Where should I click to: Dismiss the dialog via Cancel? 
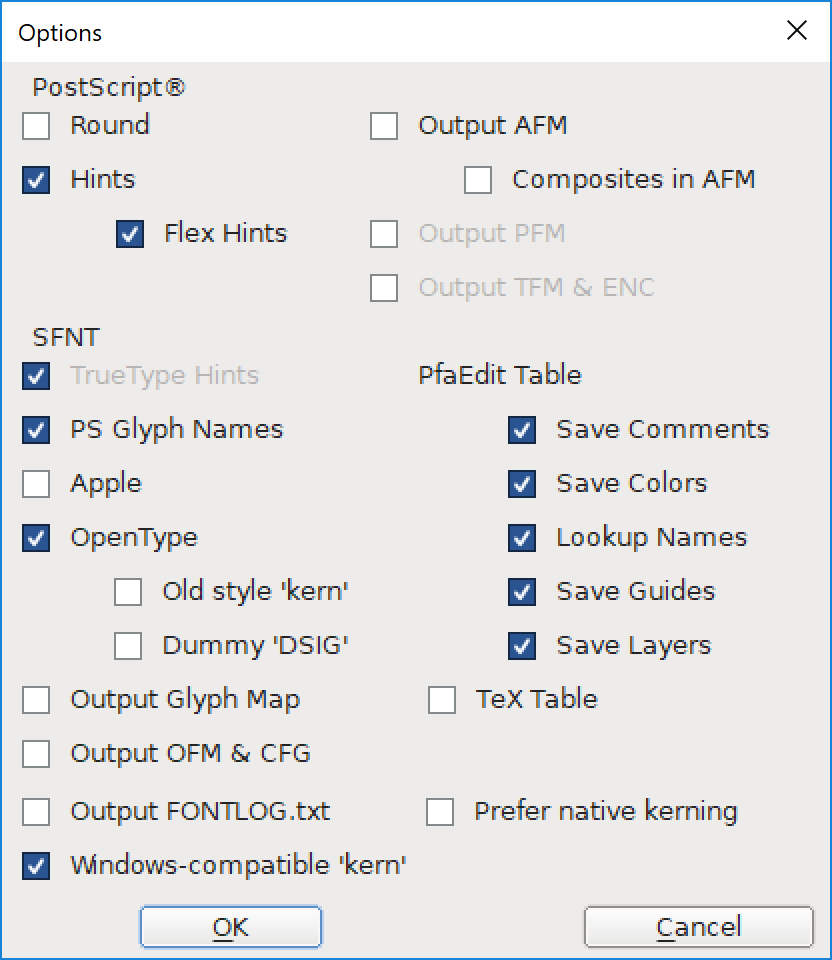tap(698, 927)
